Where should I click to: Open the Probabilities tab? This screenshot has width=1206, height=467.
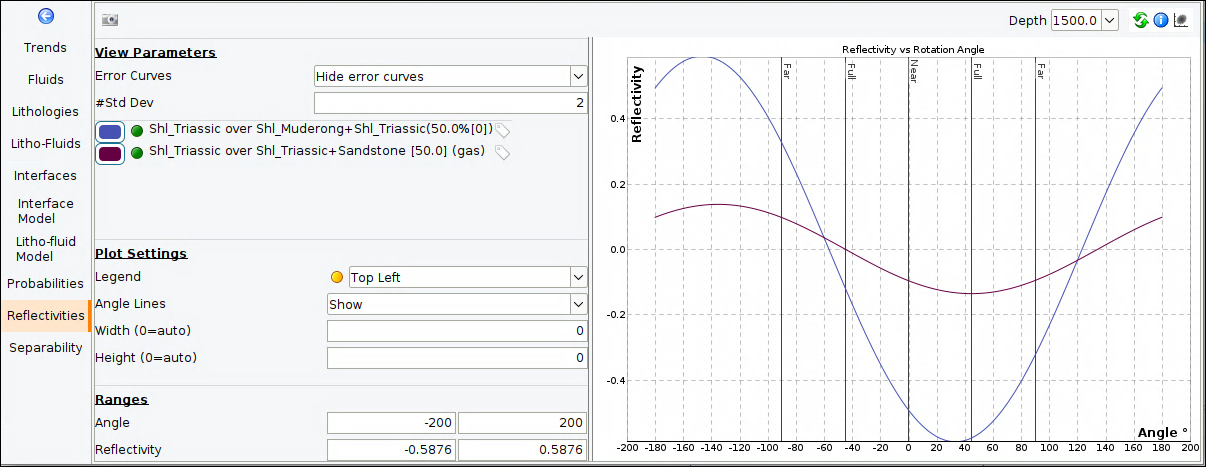click(46, 284)
